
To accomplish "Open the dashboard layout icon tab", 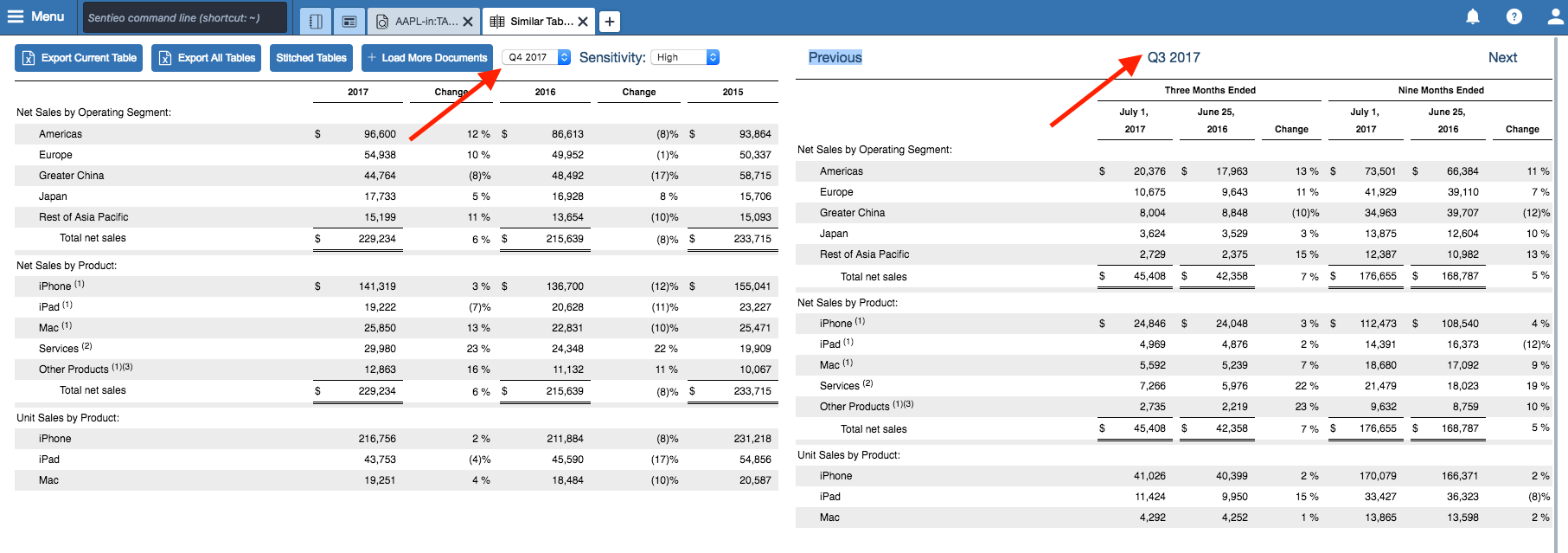I will pos(349,22).
